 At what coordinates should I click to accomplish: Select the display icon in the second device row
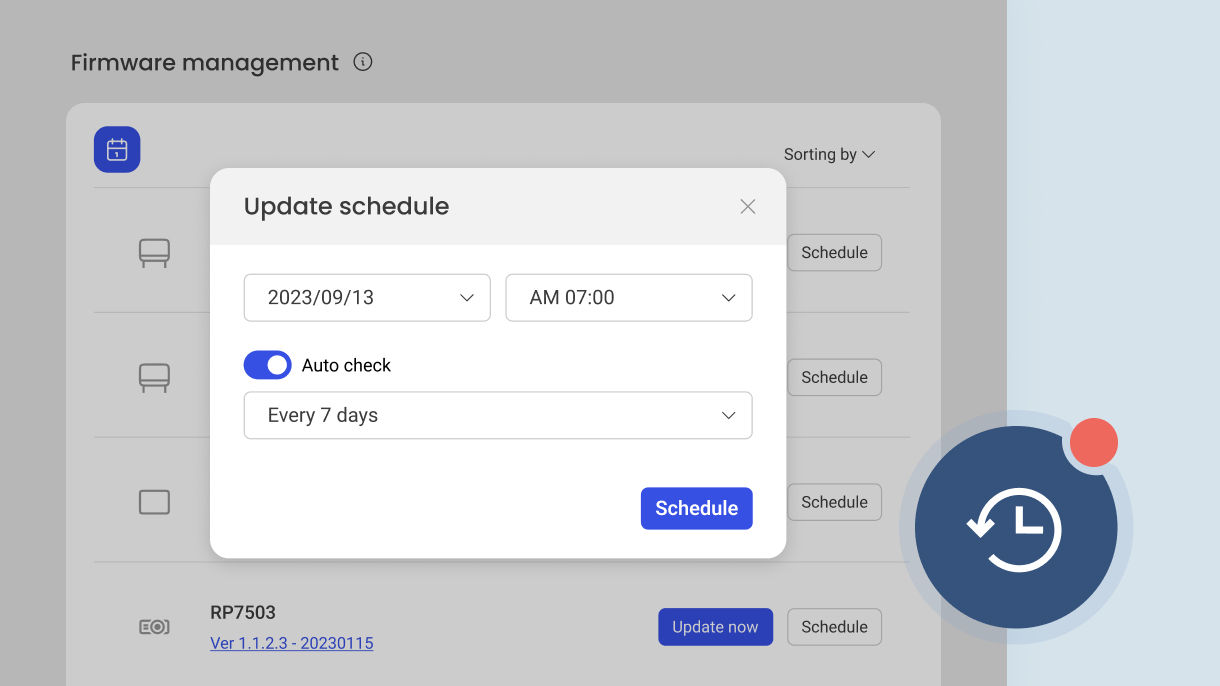point(154,377)
